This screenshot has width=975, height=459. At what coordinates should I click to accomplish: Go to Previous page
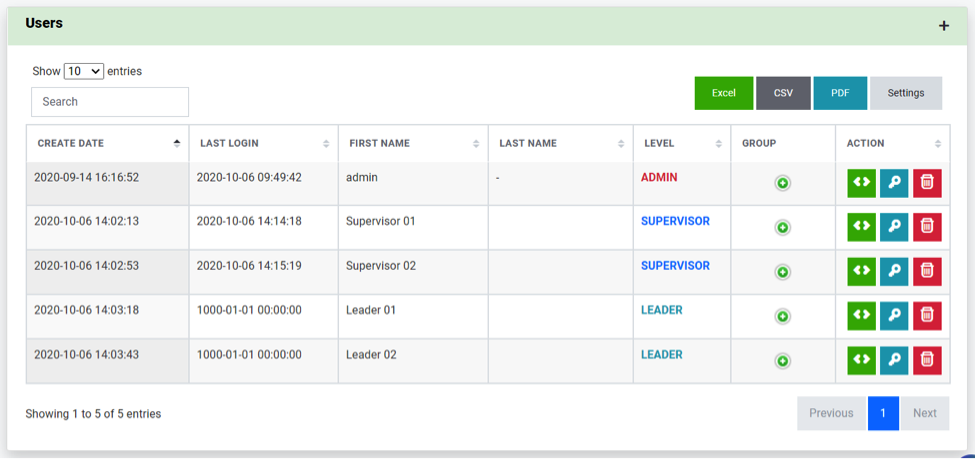pos(831,413)
